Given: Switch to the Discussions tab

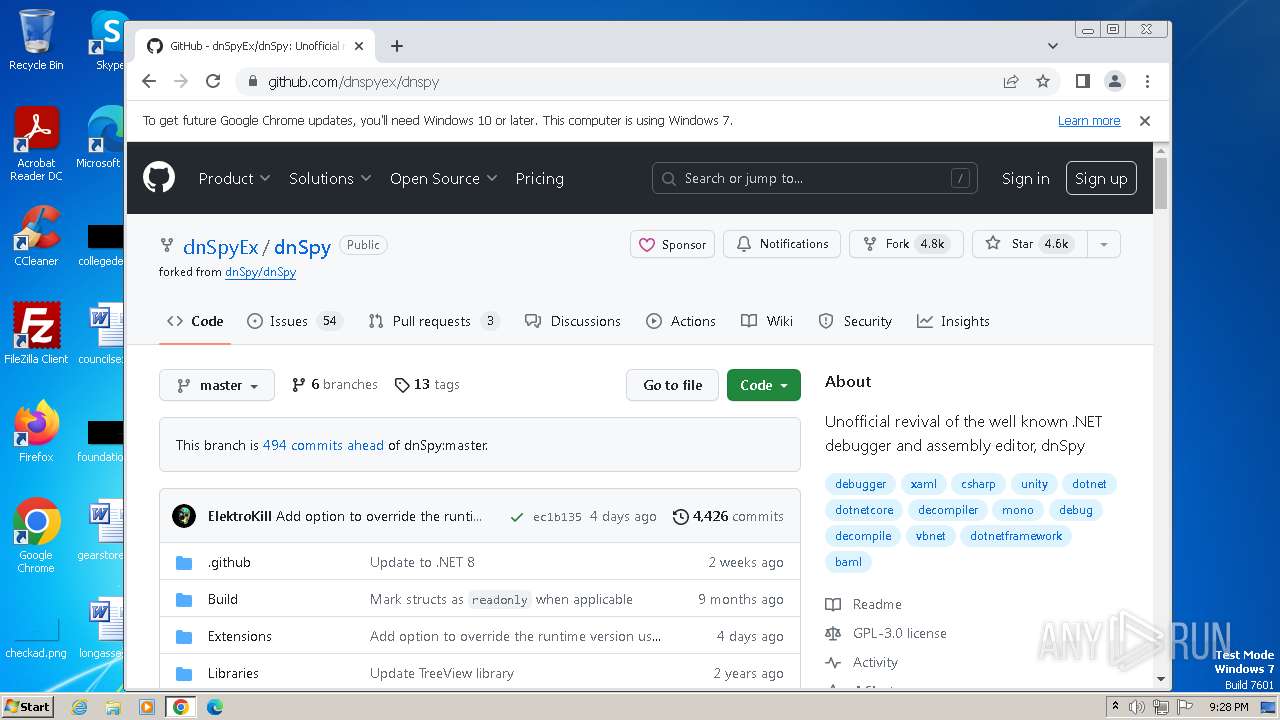Looking at the screenshot, I should (x=573, y=321).
